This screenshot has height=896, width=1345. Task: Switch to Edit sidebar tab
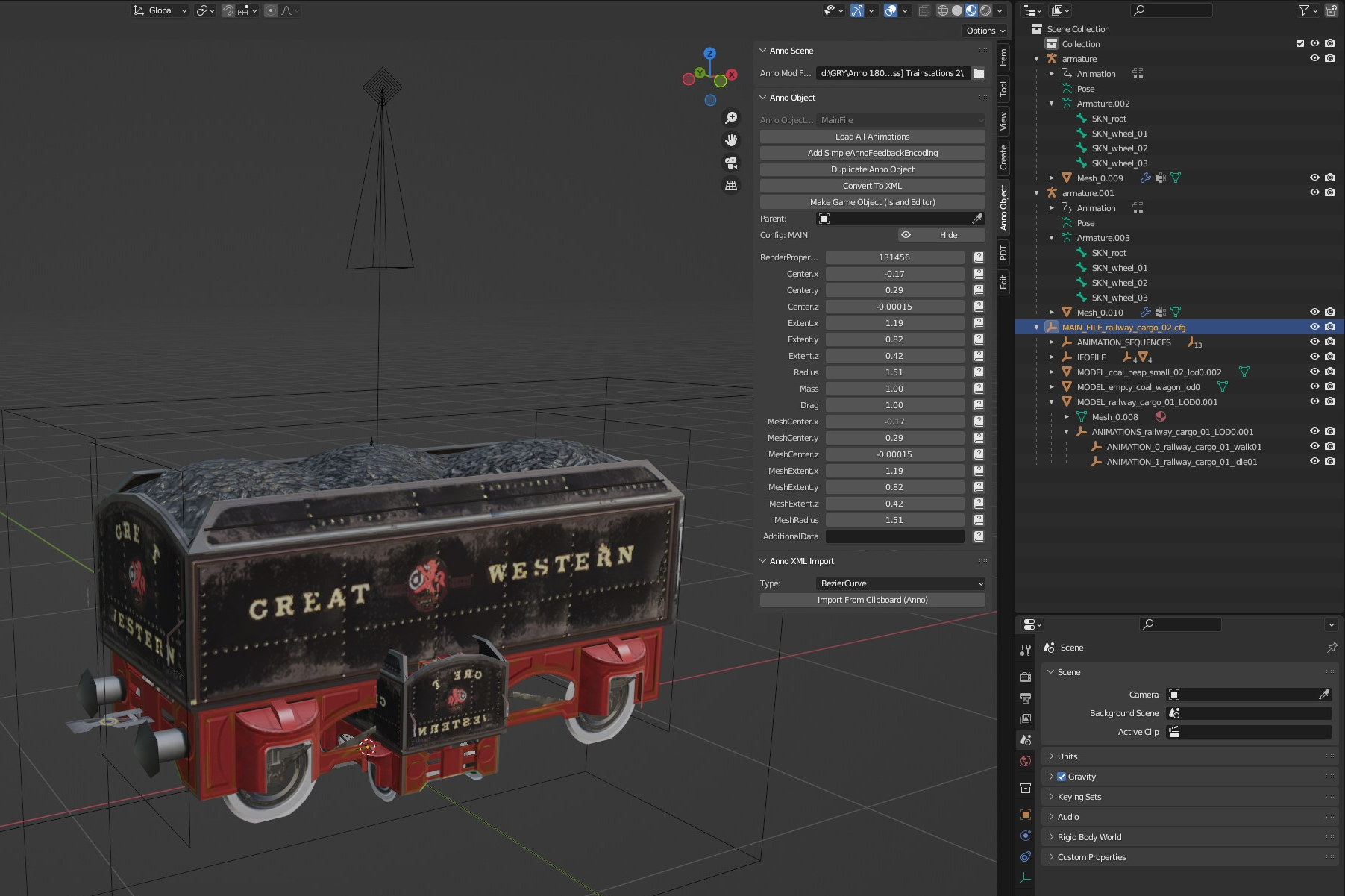(1003, 282)
